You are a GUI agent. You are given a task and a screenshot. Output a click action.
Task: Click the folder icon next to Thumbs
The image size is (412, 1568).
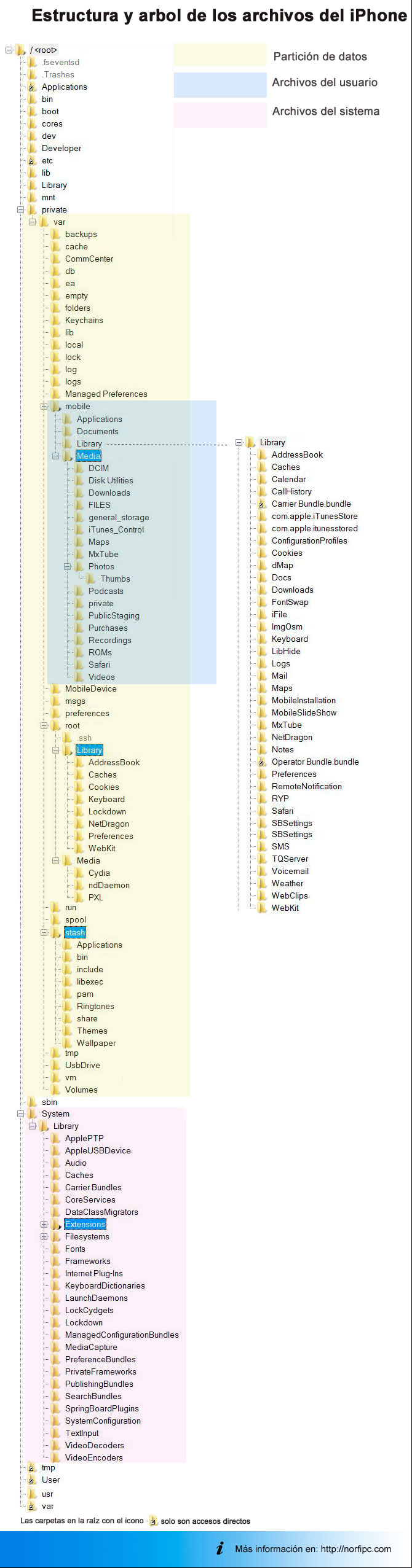90,579
